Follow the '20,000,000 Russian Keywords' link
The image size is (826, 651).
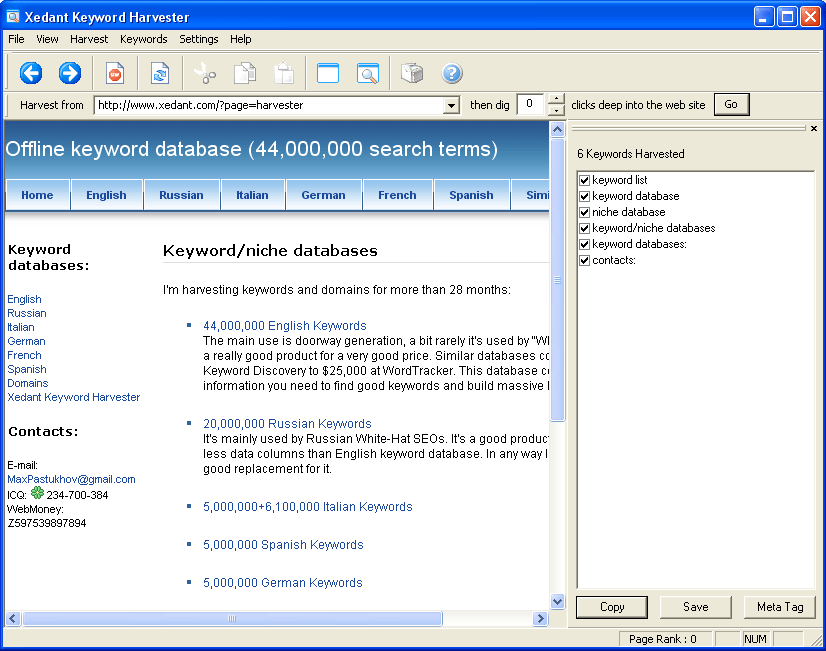[287, 423]
